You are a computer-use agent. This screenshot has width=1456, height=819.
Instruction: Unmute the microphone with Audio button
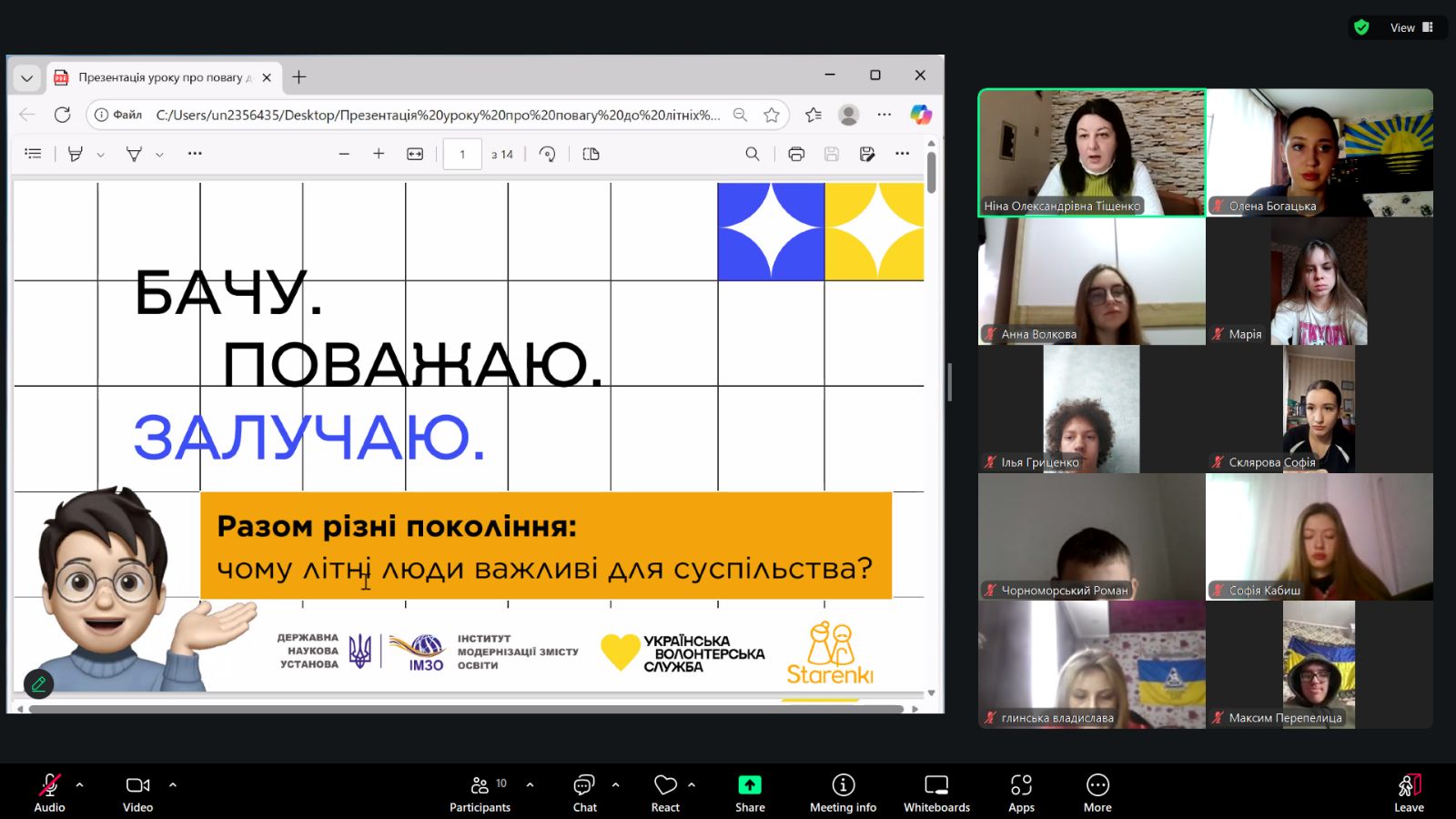tap(49, 792)
